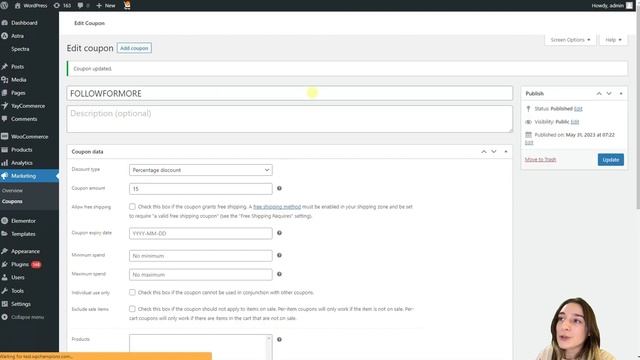Click the FOLLOWFORMORE coupon code field

(289, 93)
